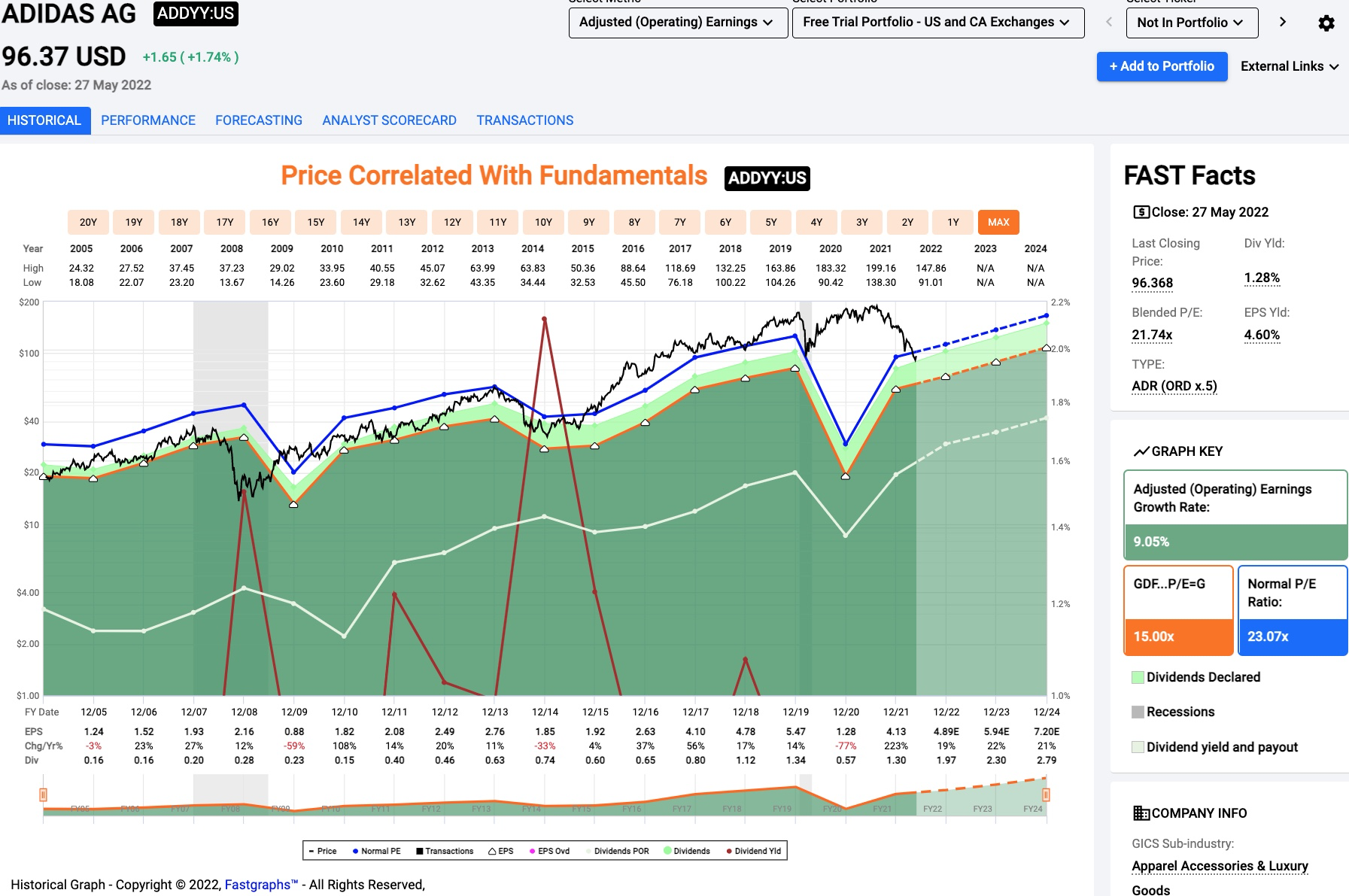Viewport: 1349px width, 896px height.
Task: Open Free Trial Portfolio dropdown
Action: click(938, 23)
